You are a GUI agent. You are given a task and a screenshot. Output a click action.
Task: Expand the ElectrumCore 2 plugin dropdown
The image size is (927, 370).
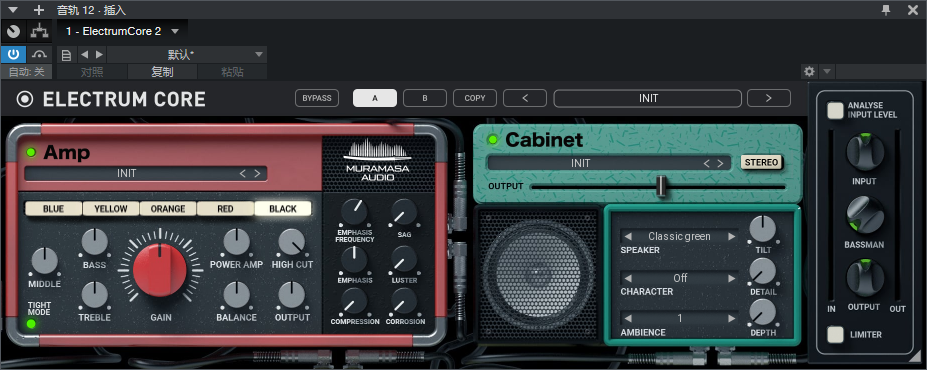coord(174,31)
